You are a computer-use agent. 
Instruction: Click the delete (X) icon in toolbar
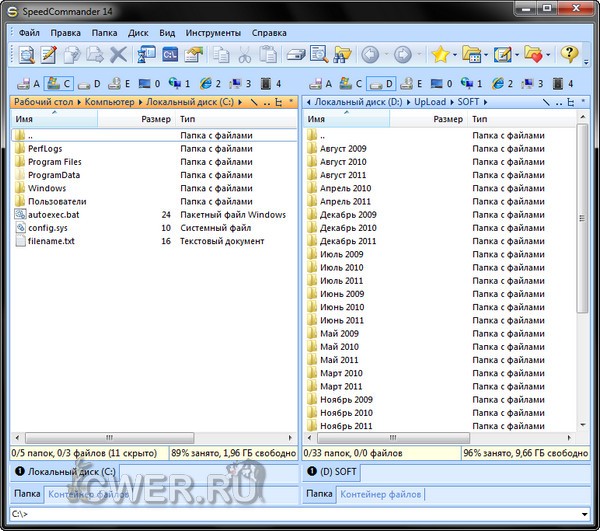119,54
